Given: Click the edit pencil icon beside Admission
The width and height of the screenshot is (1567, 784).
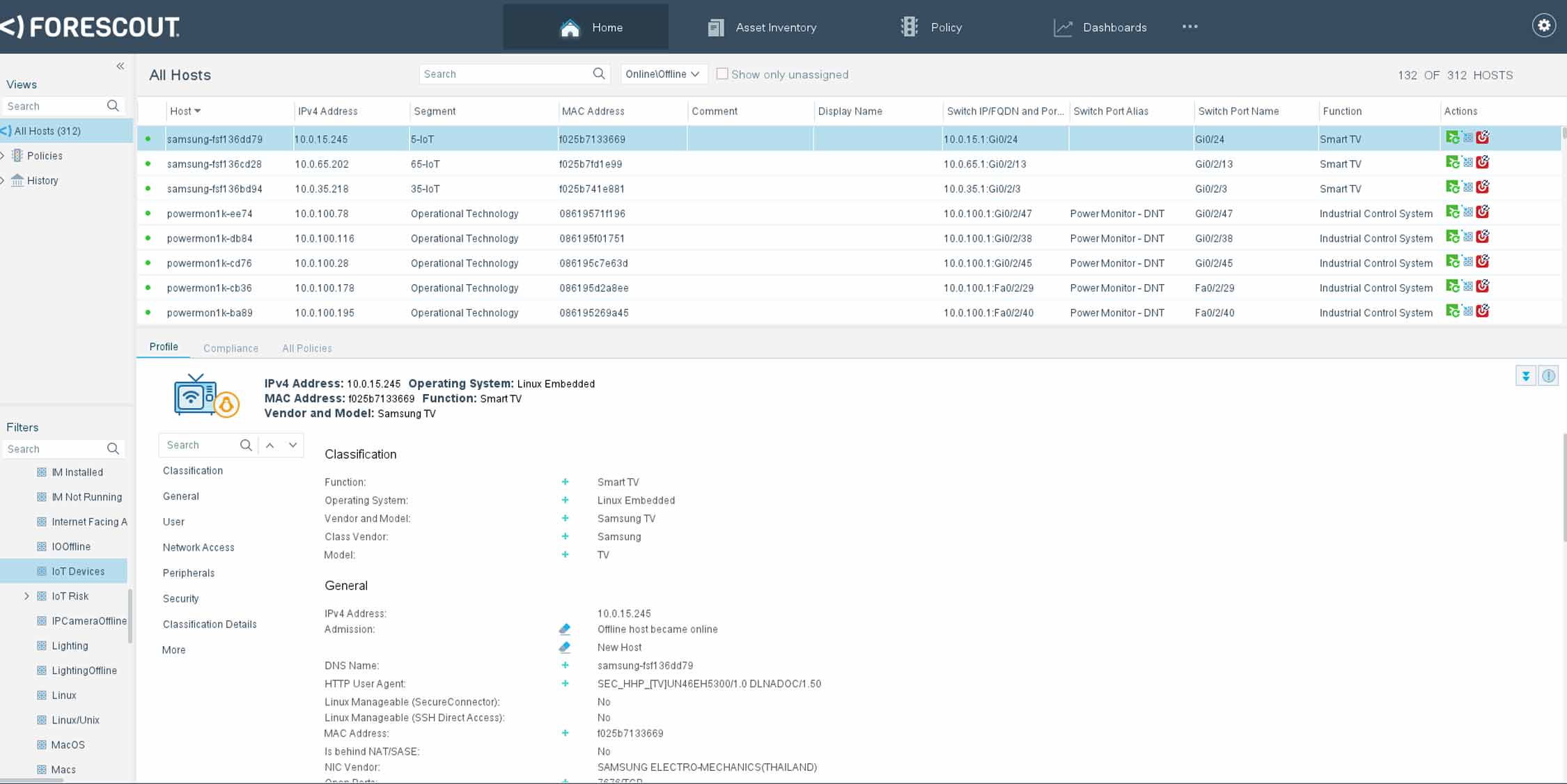Looking at the screenshot, I should tap(564, 629).
